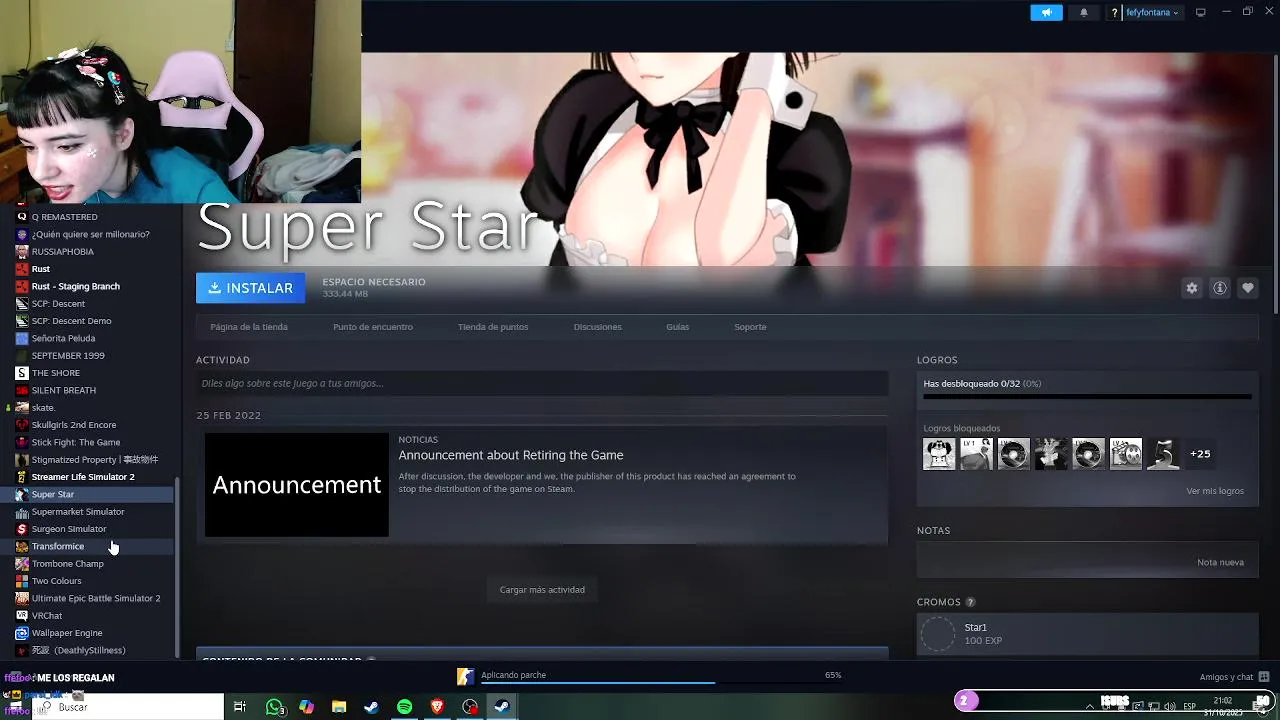Open Brave browser from the taskbar

pyautogui.click(x=437, y=707)
